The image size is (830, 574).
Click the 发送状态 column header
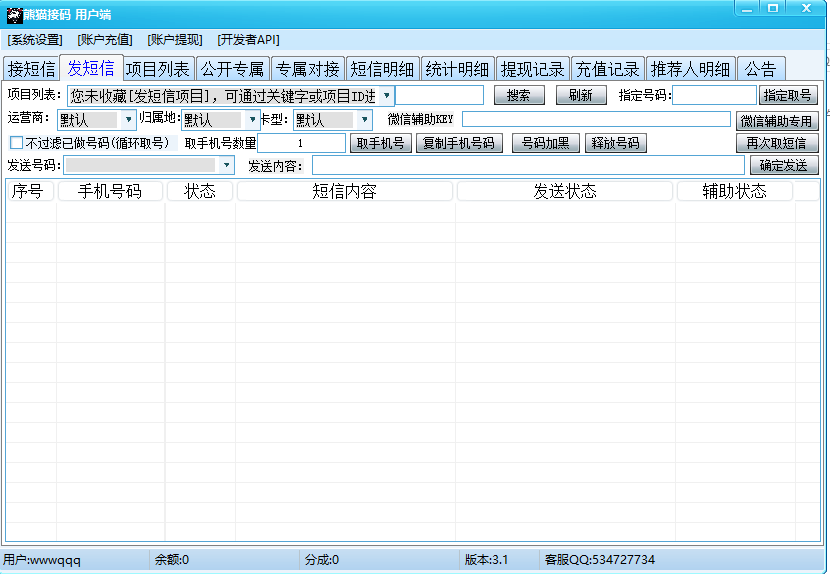565,191
